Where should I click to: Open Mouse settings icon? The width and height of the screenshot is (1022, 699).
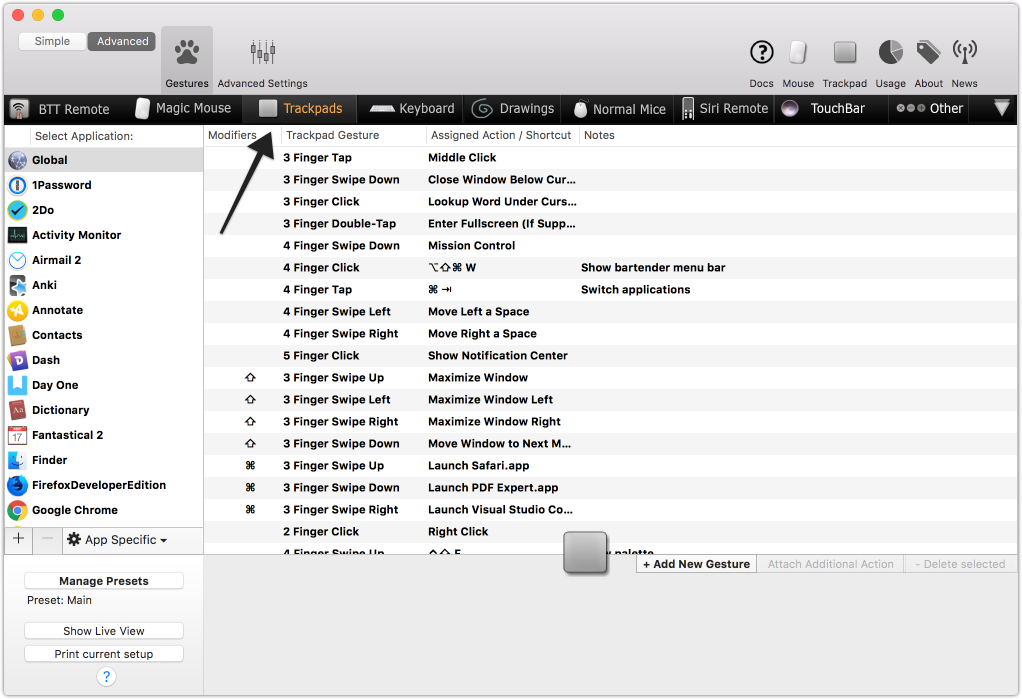tap(798, 52)
